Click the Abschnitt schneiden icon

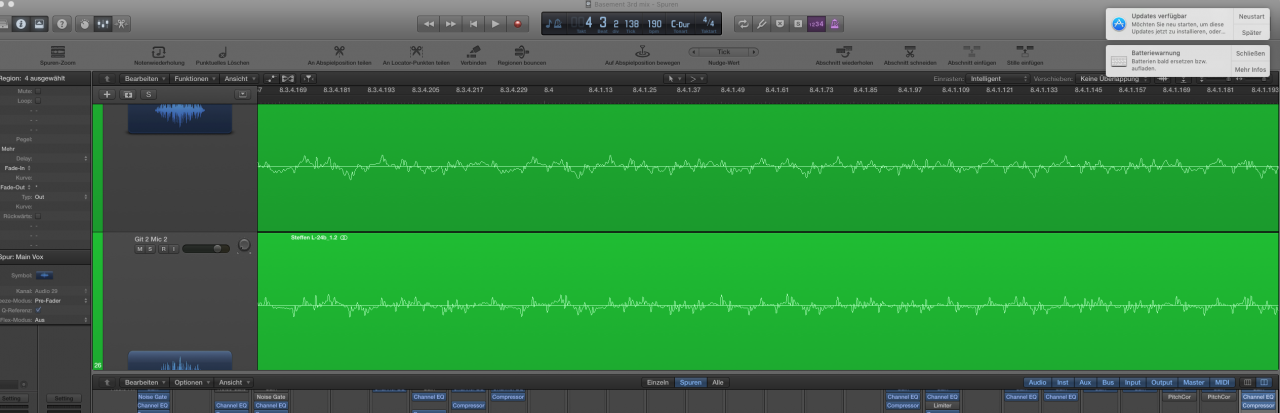click(x=910, y=52)
